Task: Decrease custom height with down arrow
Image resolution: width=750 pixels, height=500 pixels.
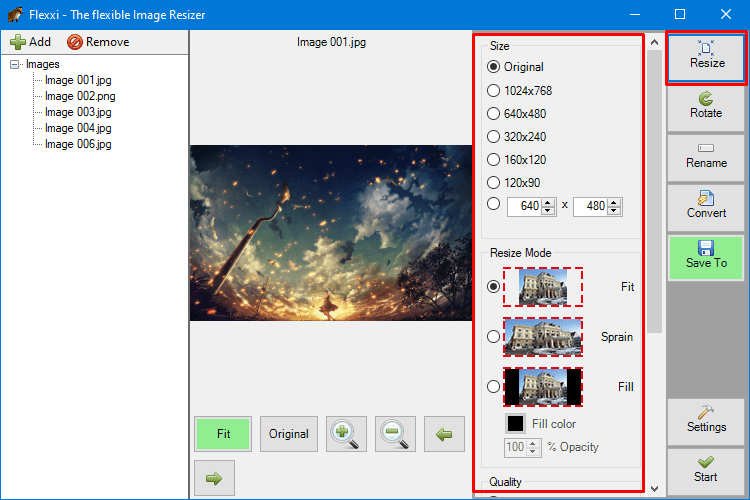Action: [x=615, y=211]
